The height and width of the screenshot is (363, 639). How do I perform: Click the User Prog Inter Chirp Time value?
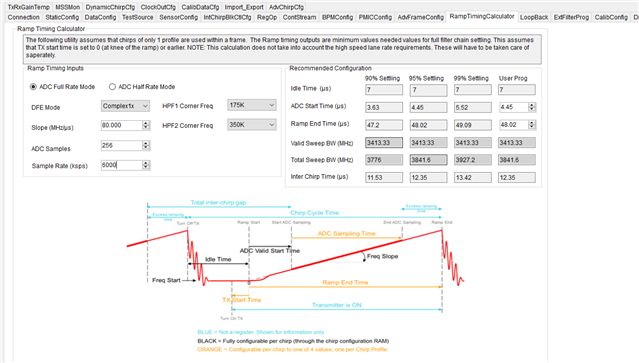coord(516,177)
